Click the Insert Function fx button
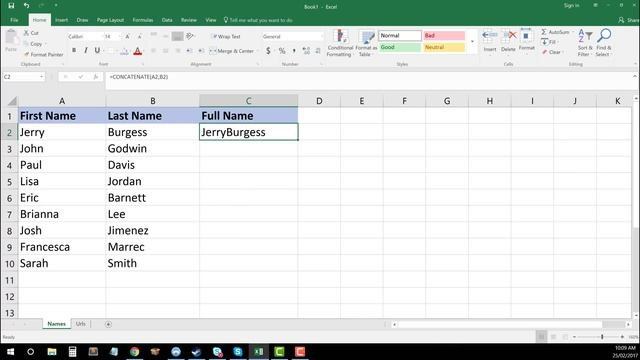 [96, 77]
